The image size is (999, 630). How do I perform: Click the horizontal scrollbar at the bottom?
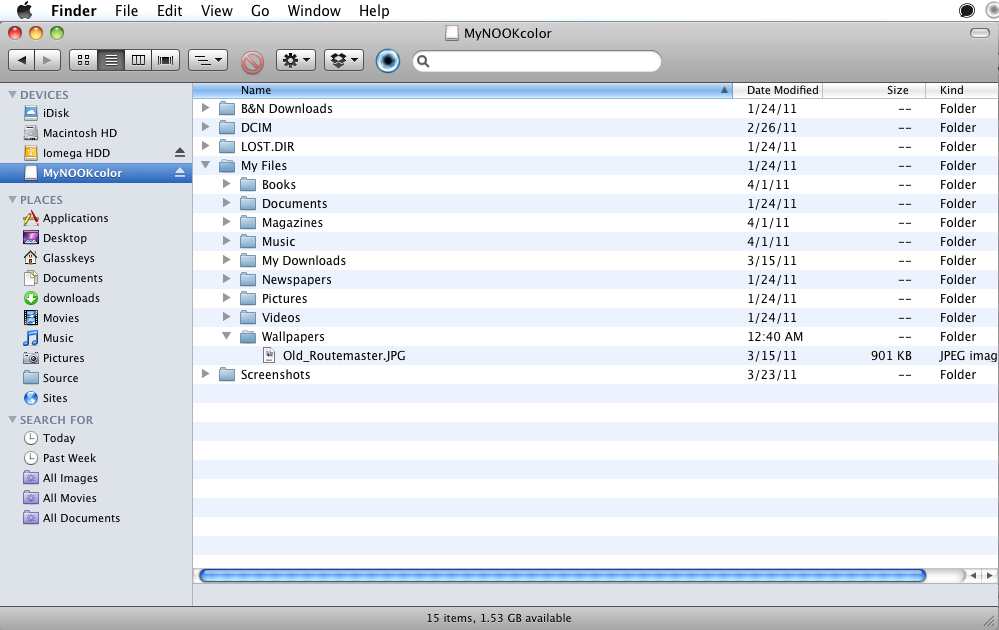(562, 575)
